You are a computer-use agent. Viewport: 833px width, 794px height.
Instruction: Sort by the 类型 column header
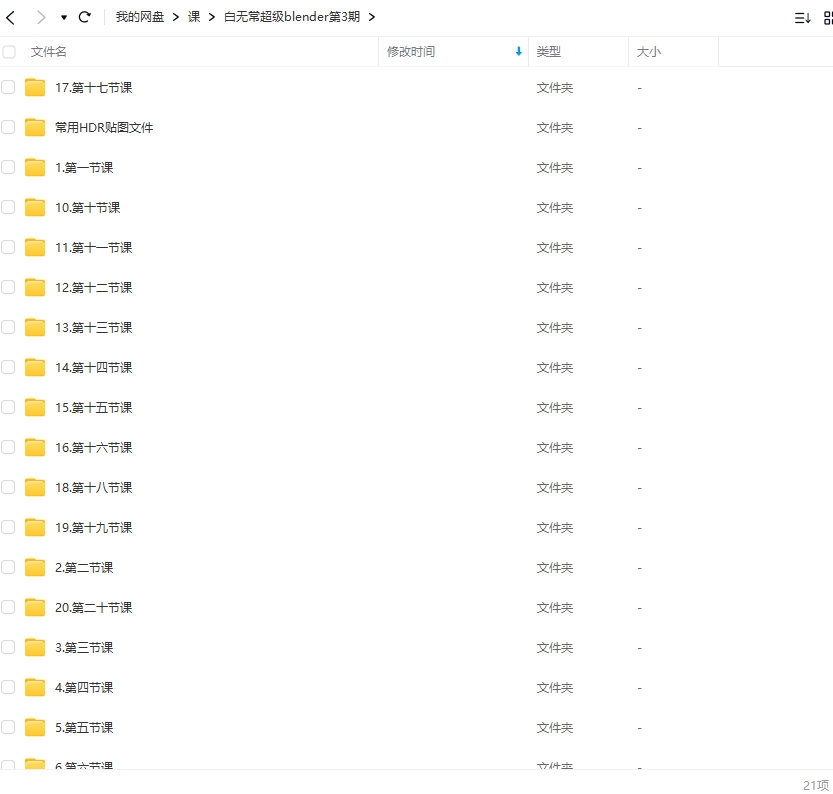548,51
